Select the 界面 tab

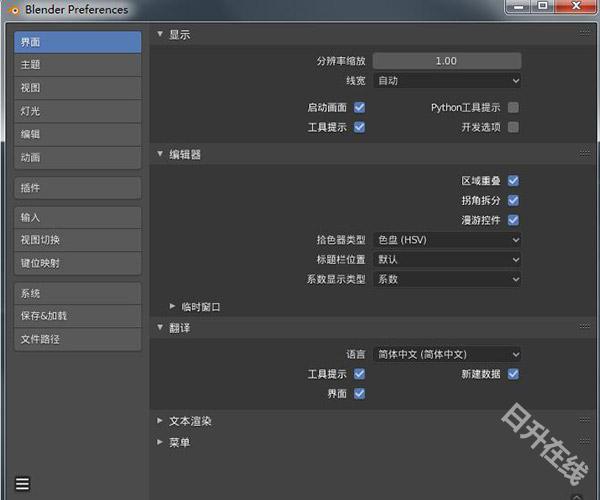point(78,42)
